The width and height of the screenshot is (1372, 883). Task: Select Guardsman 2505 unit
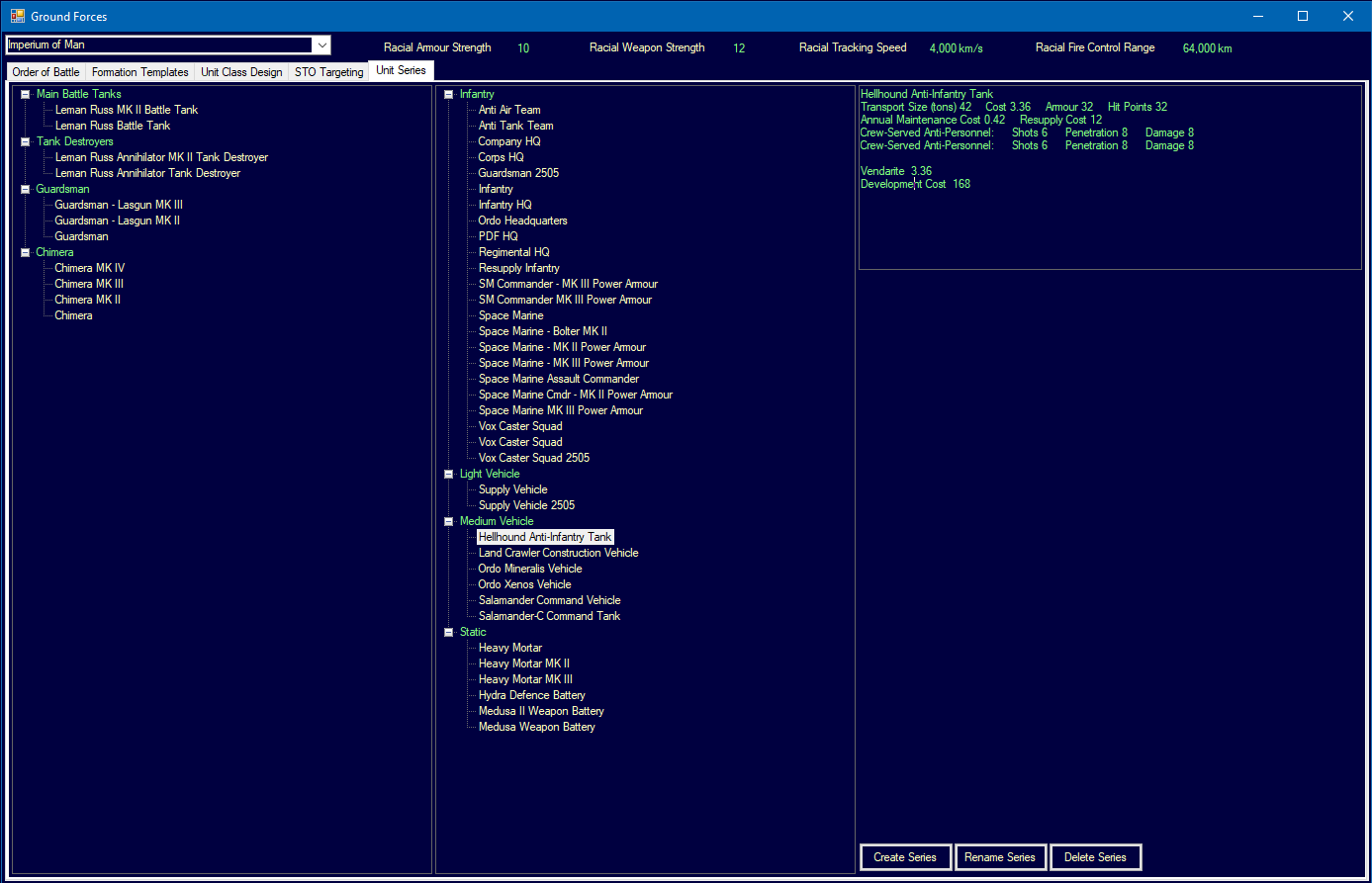tap(518, 173)
